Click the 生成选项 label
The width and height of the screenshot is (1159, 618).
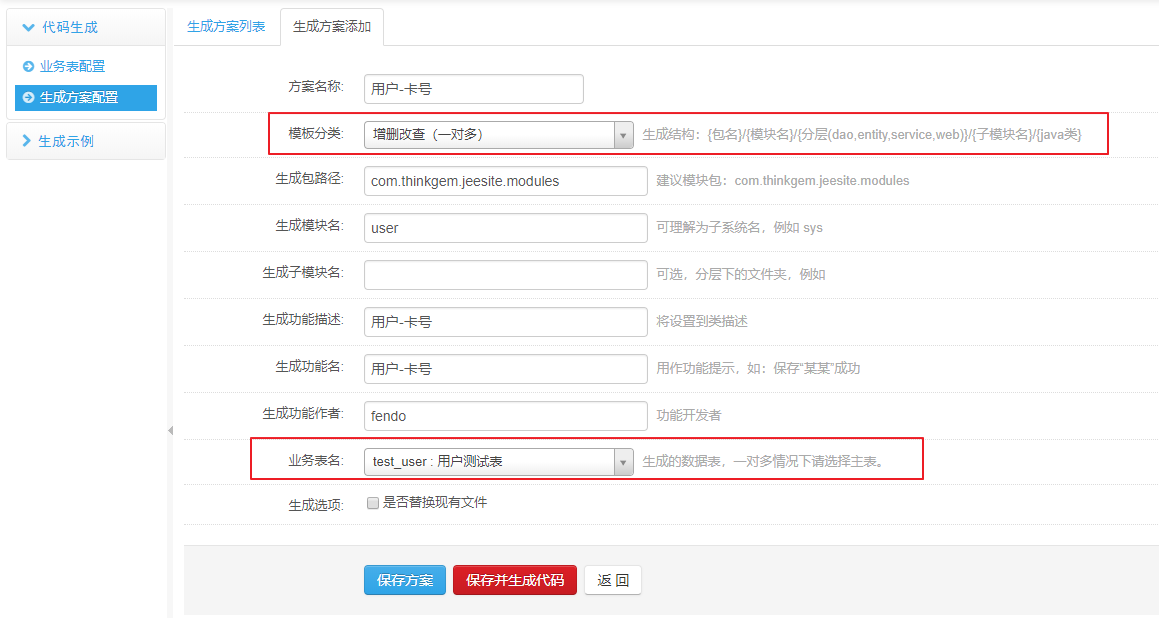point(316,505)
